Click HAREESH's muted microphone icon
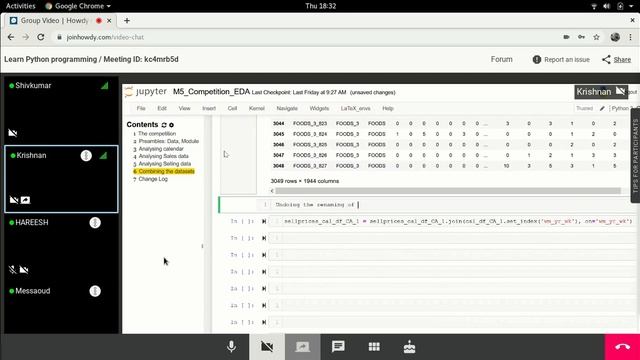640x360 pixels. (13, 269)
